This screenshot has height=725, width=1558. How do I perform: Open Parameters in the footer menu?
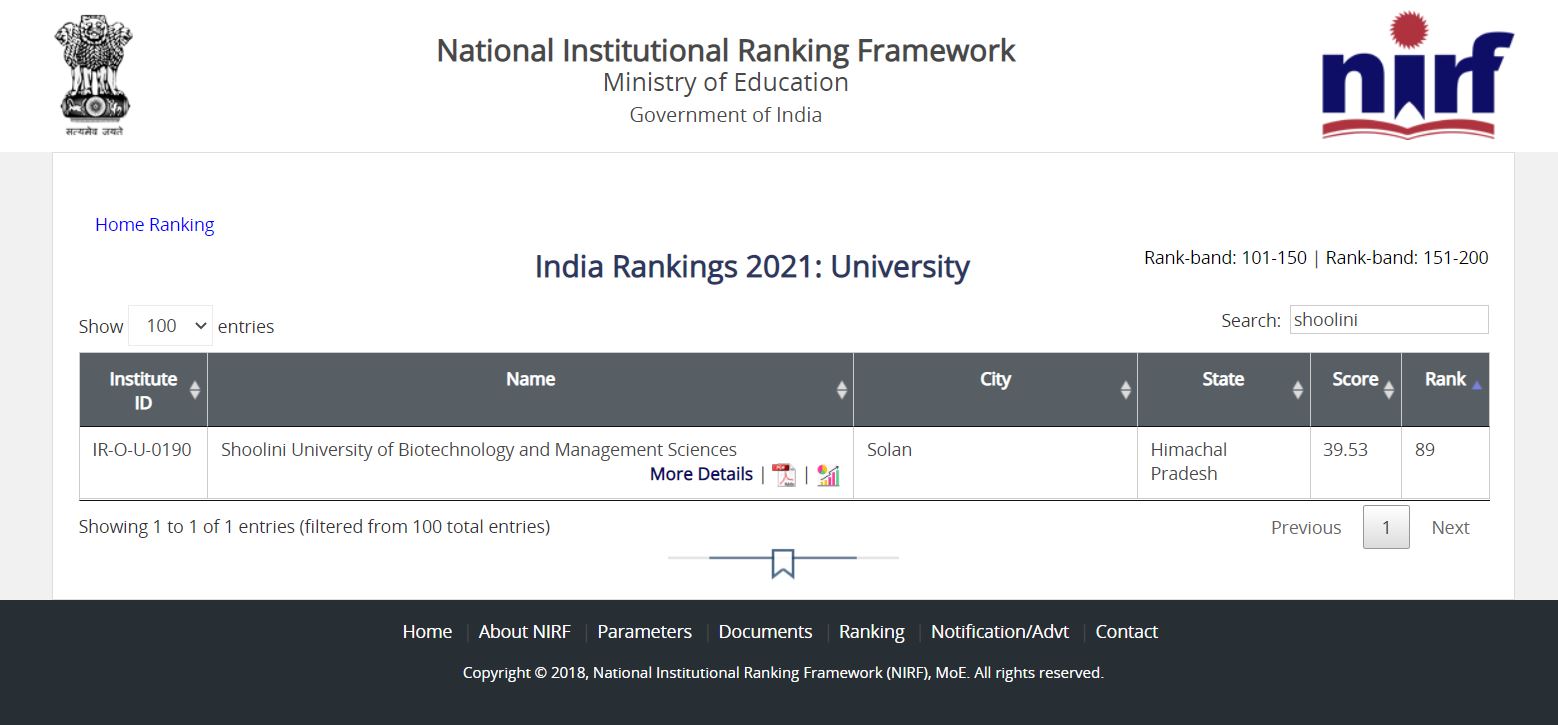pyautogui.click(x=645, y=632)
